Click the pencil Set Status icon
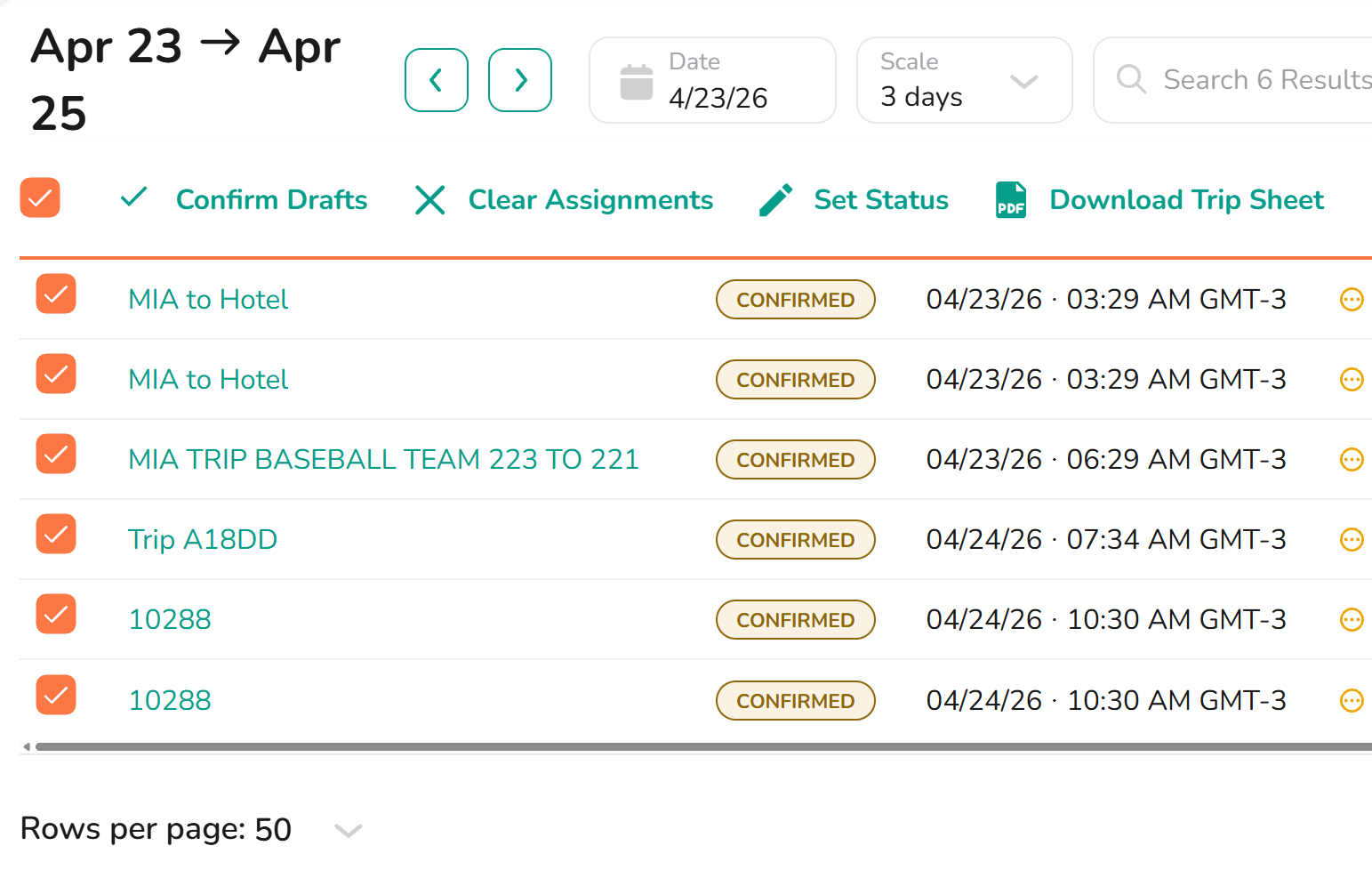The height and width of the screenshot is (870, 1372). [776, 200]
